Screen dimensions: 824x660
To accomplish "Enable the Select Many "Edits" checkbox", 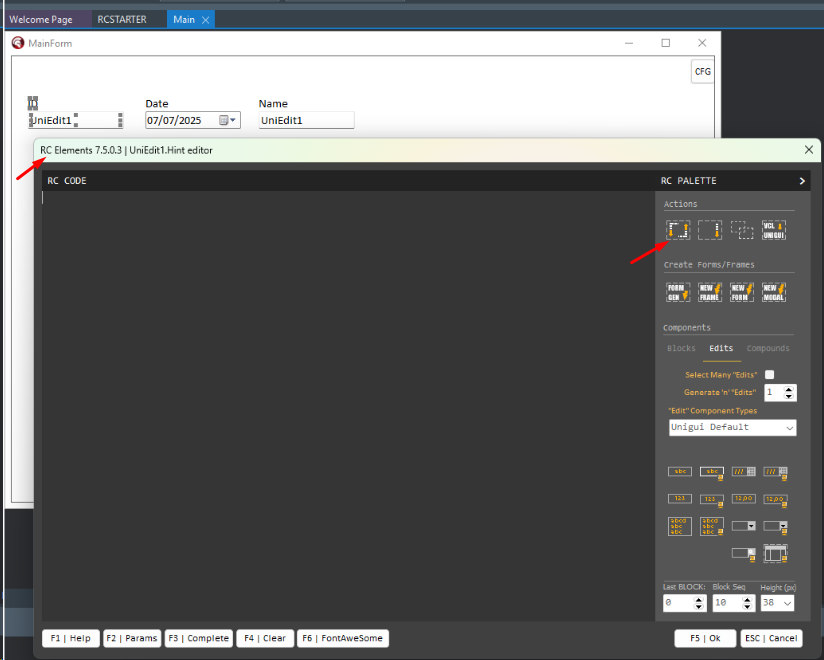I will (x=769, y=375).
